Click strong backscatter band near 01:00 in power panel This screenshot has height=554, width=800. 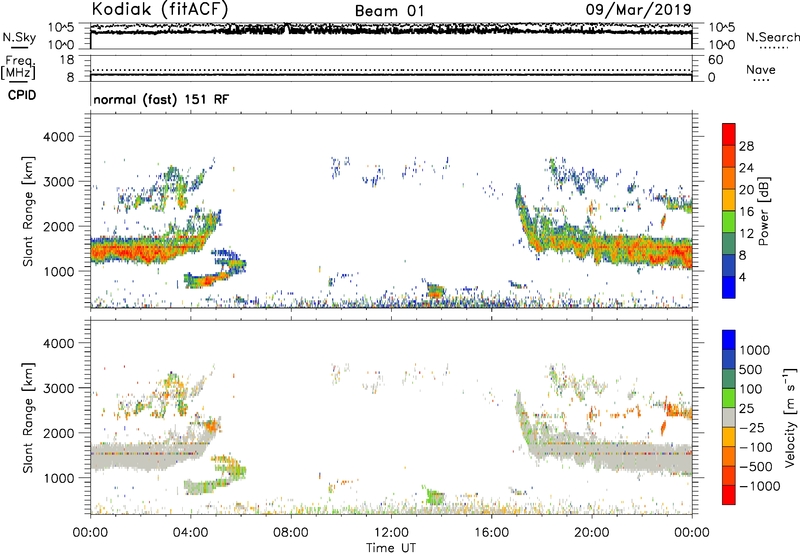(x=115, y=250)
